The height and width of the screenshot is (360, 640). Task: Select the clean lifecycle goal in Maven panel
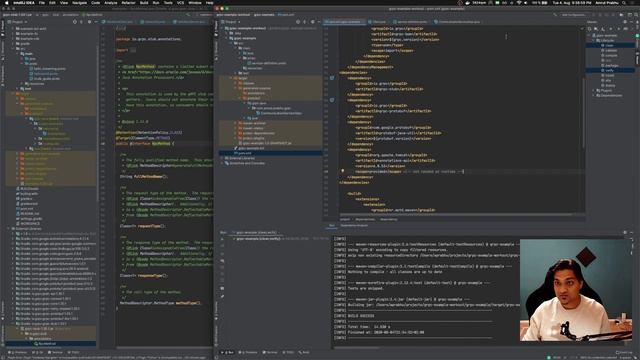[610, 45]
